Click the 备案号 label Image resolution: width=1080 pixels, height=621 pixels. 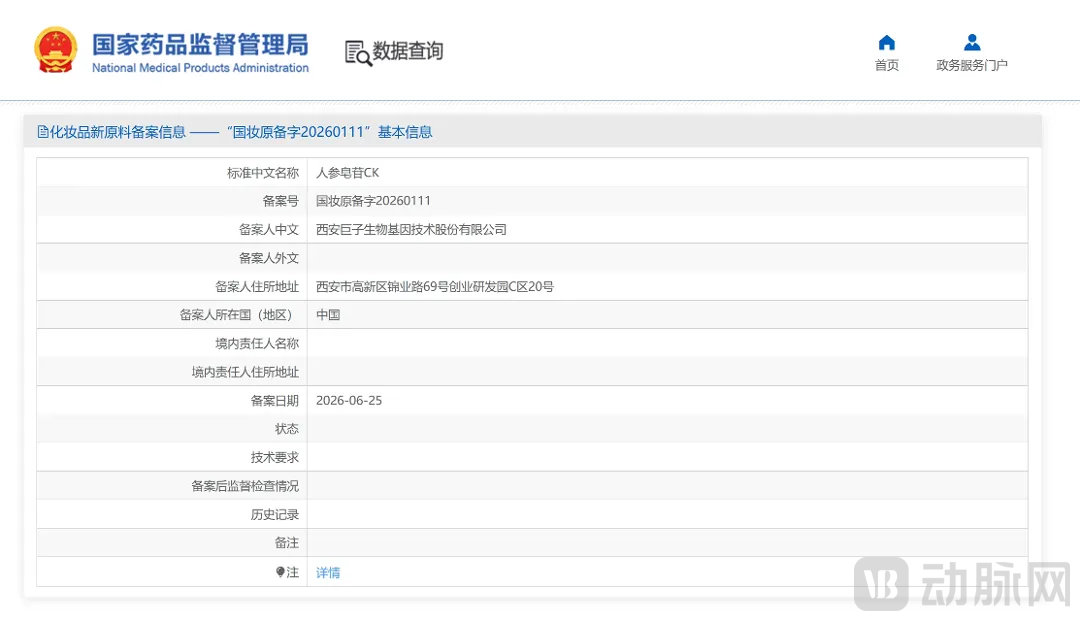(x=281, y=201)
